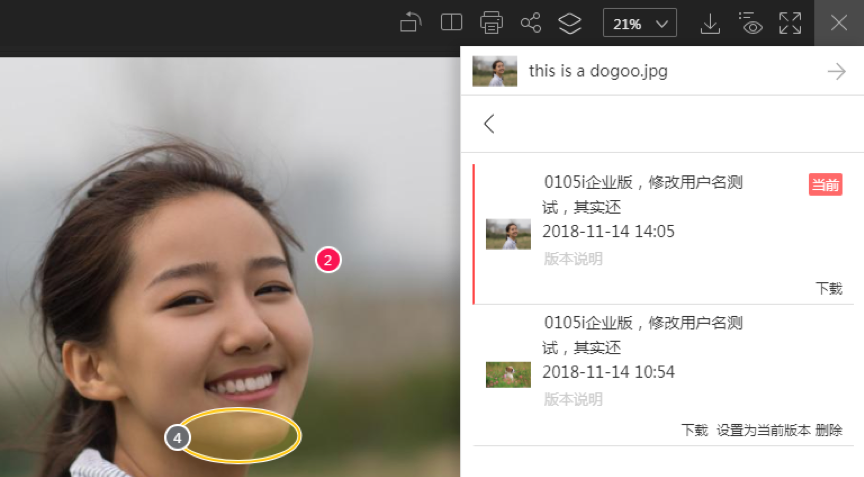This screenshot has height=477, width=864.
Task: Select the 10:54 version thumbnail
Action: (508, 375)
